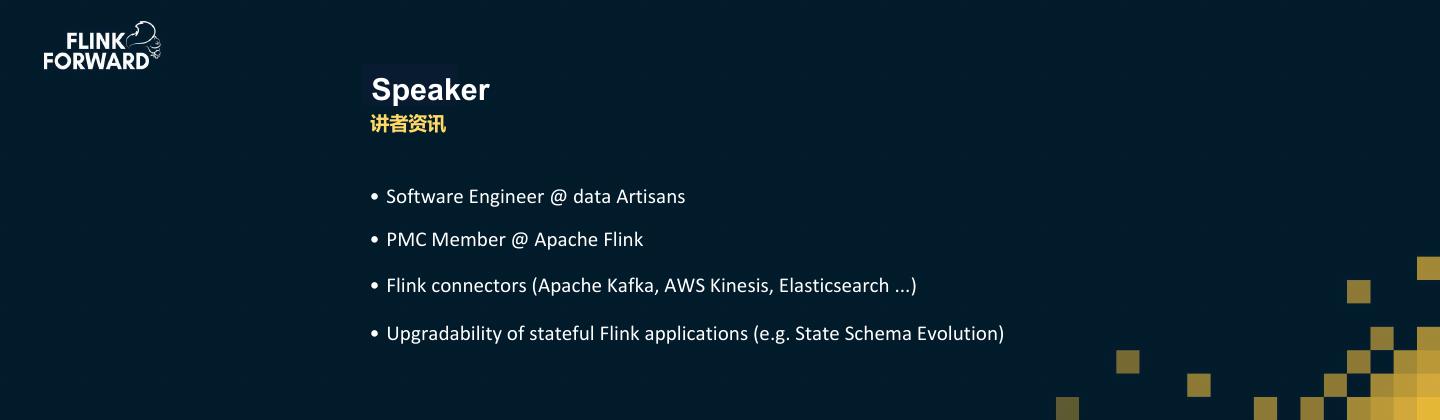The height and width of the screenshot is (420, 1440).
Task: Click the bullet before PMC Member
Action: pyautogui.click(x=374, y=240)
